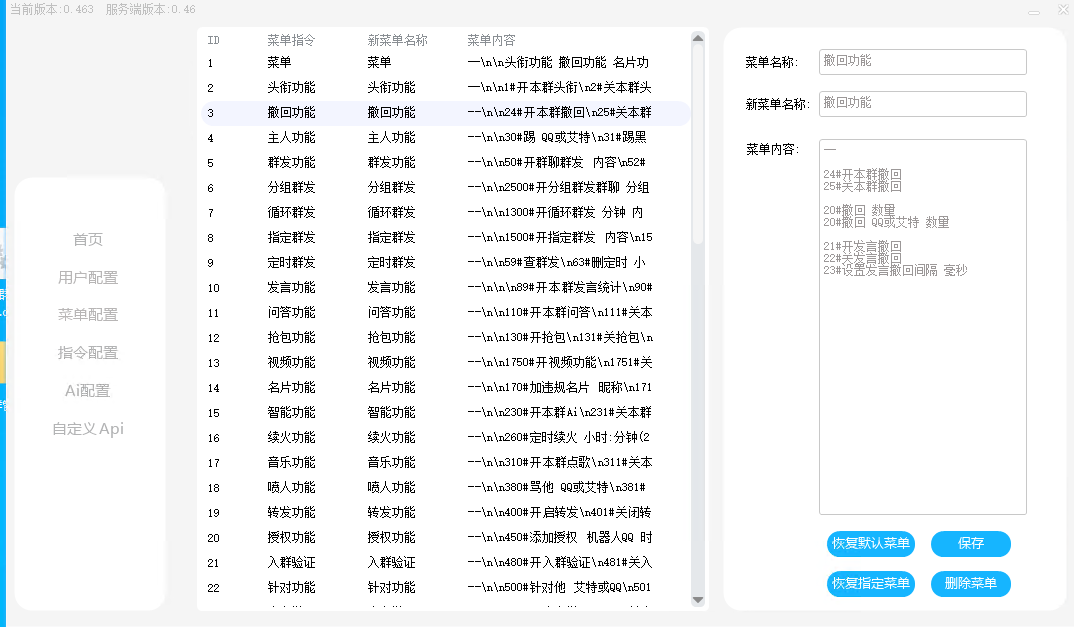
Task: Click the 当前版本:0.463 label
Action: (51, 10)
